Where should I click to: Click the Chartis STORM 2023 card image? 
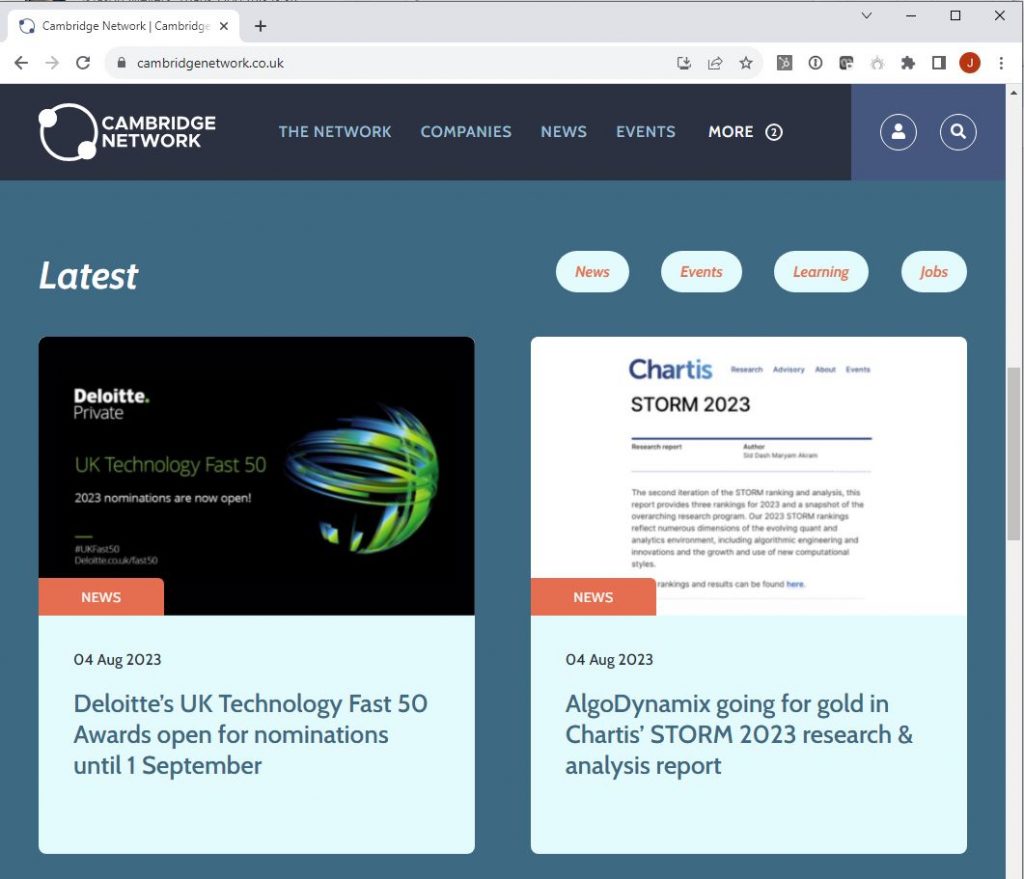(x=748, y=476)
